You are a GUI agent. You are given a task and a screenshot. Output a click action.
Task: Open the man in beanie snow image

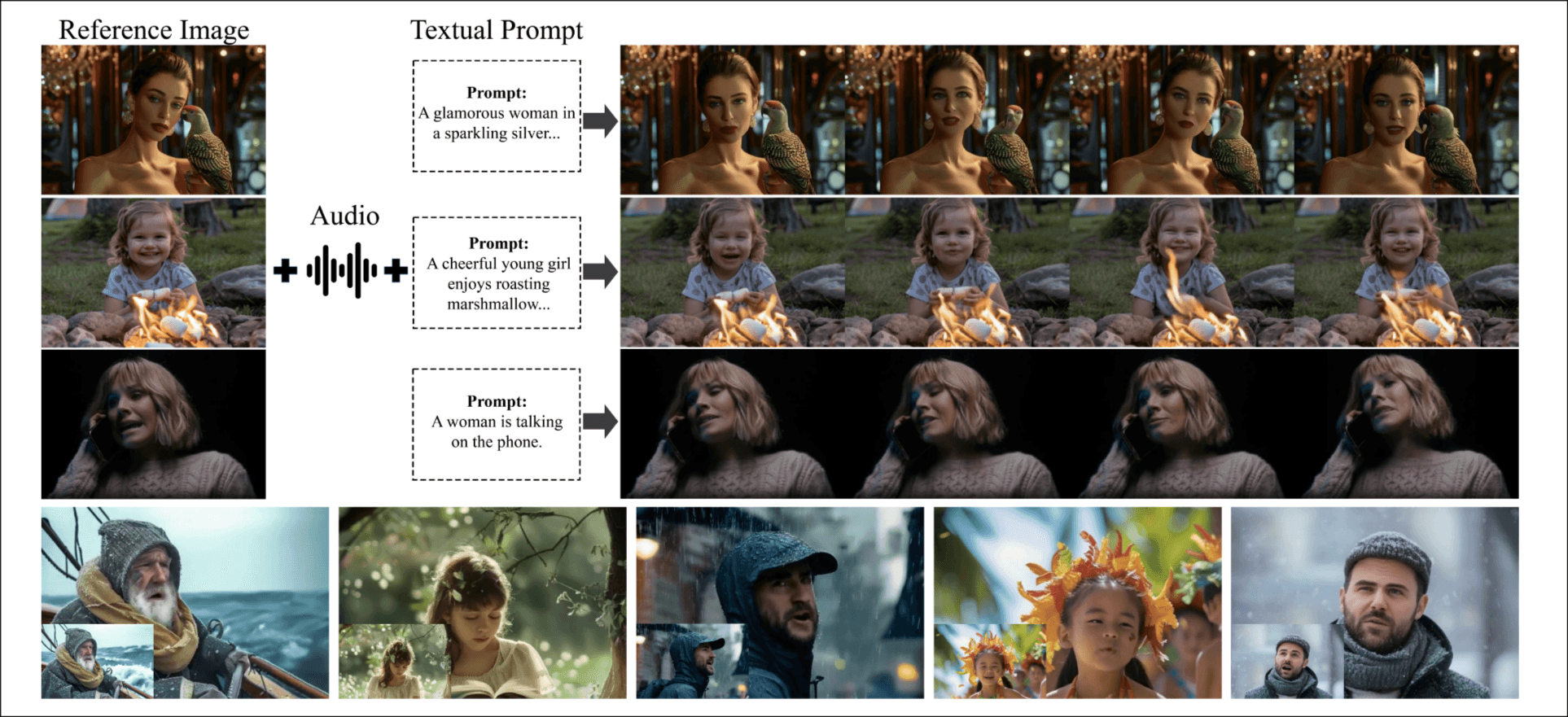[x=1375, y=603]
